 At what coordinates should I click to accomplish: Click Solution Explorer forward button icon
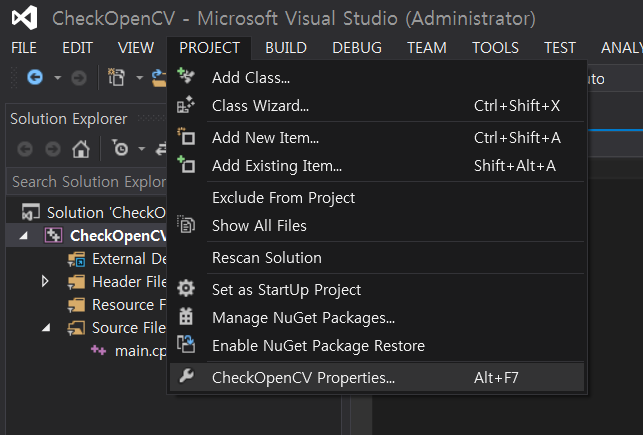pyautogui.click(x=53, y=149)
